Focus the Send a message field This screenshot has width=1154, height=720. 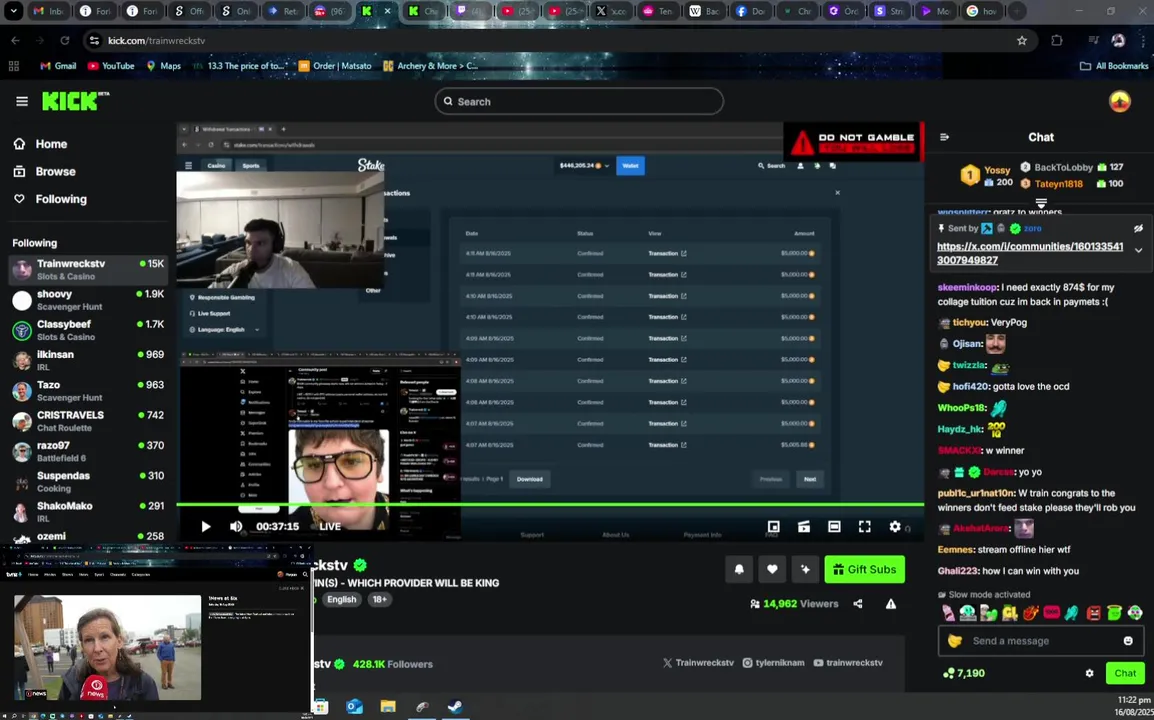pos(1041,640)
